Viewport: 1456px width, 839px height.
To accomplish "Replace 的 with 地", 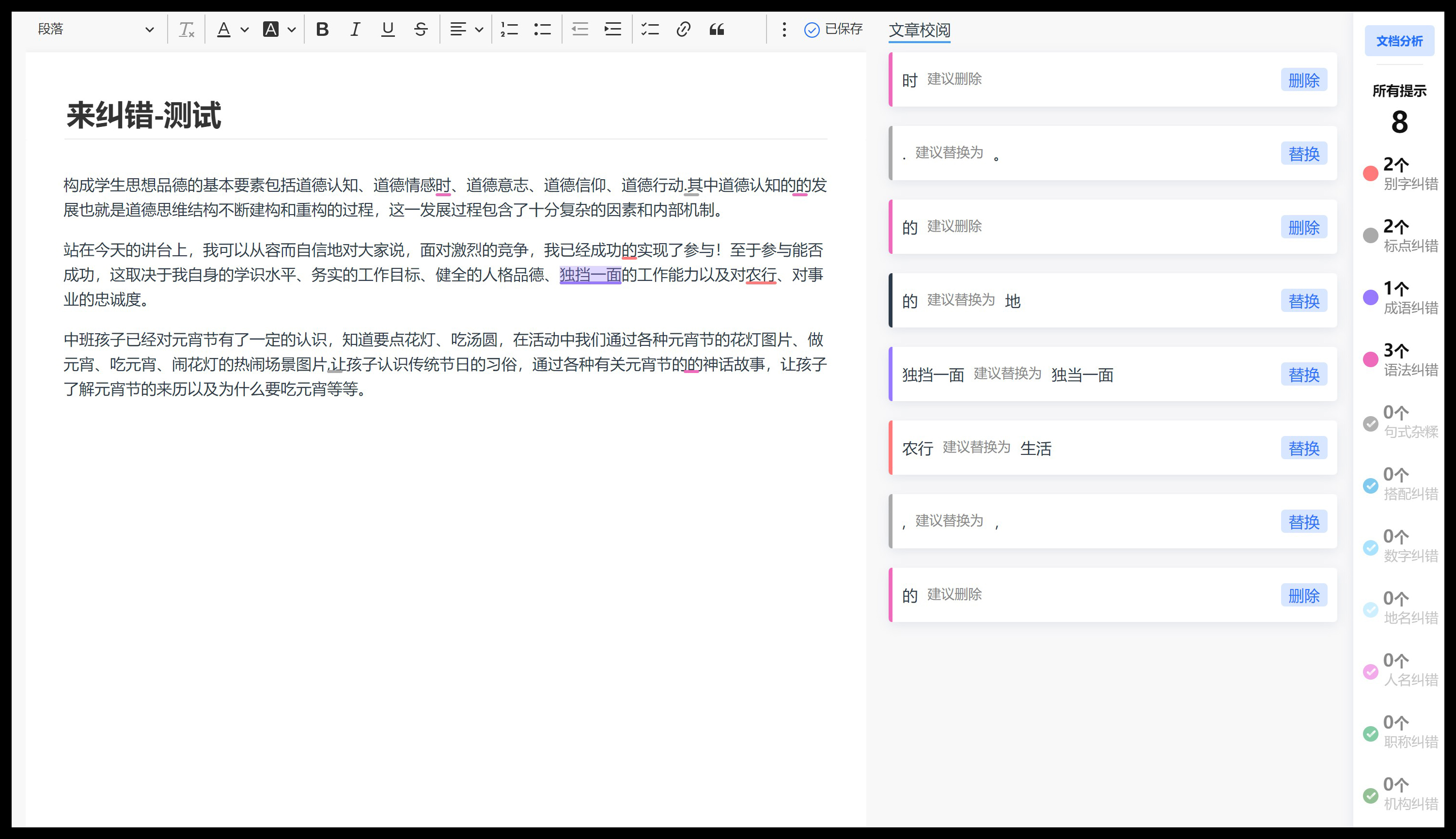I will click(1304, 301).
